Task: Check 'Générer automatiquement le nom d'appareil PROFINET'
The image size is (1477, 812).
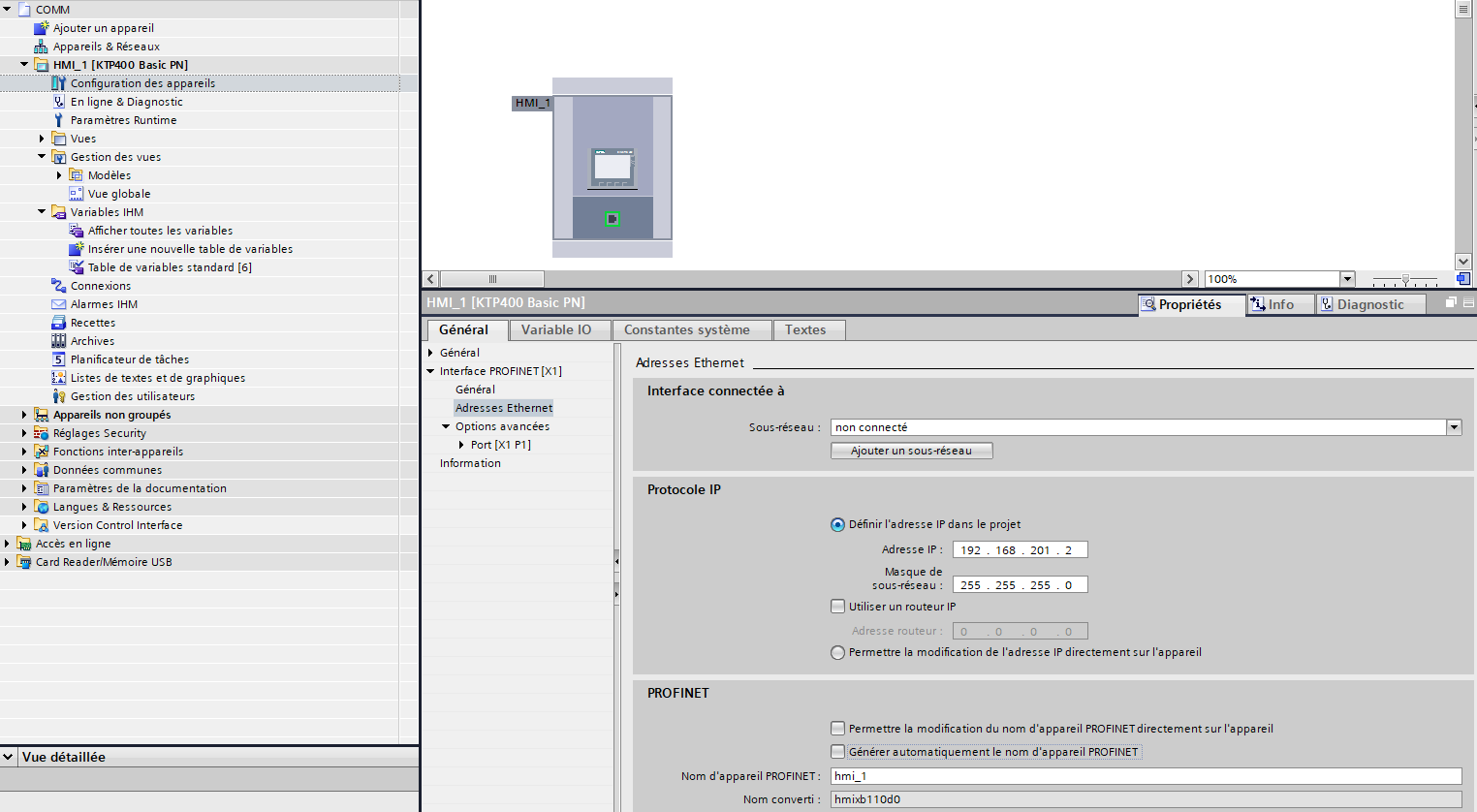Action: 838,752
